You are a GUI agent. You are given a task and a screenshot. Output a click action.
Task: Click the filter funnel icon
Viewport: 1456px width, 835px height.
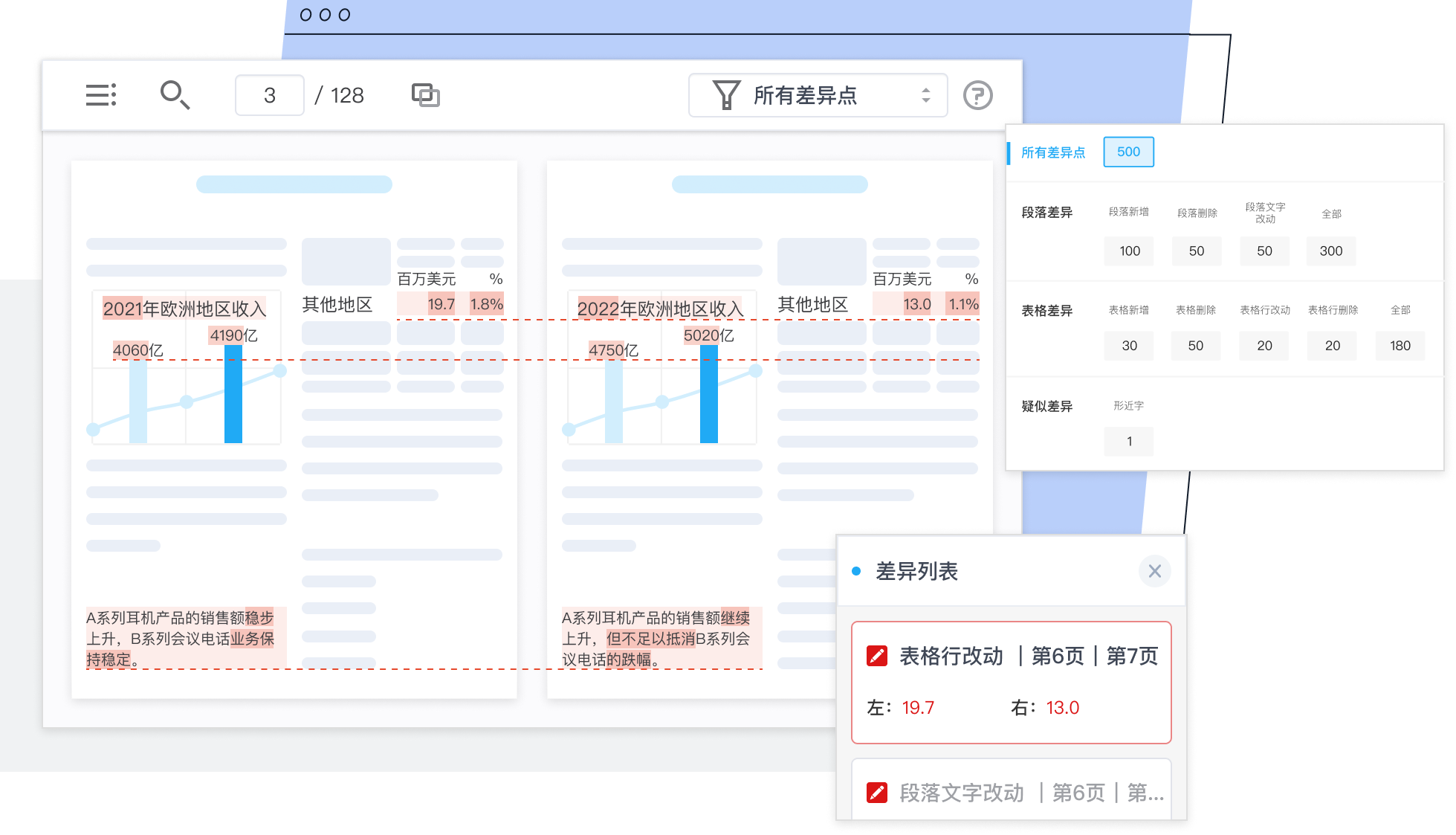click(726, 95)
